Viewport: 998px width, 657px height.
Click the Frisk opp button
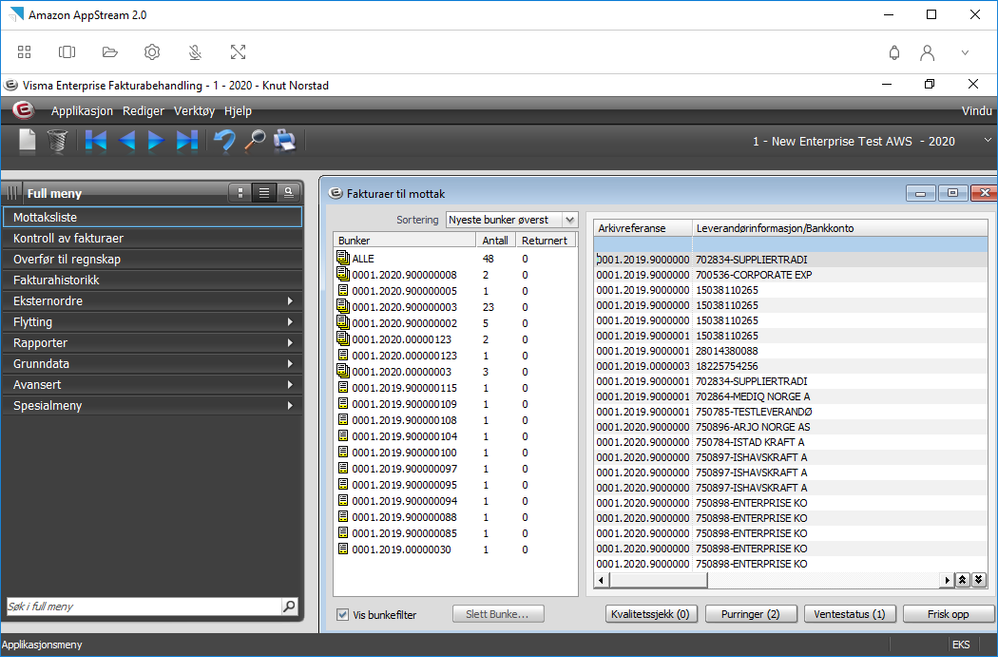point(948,614)
